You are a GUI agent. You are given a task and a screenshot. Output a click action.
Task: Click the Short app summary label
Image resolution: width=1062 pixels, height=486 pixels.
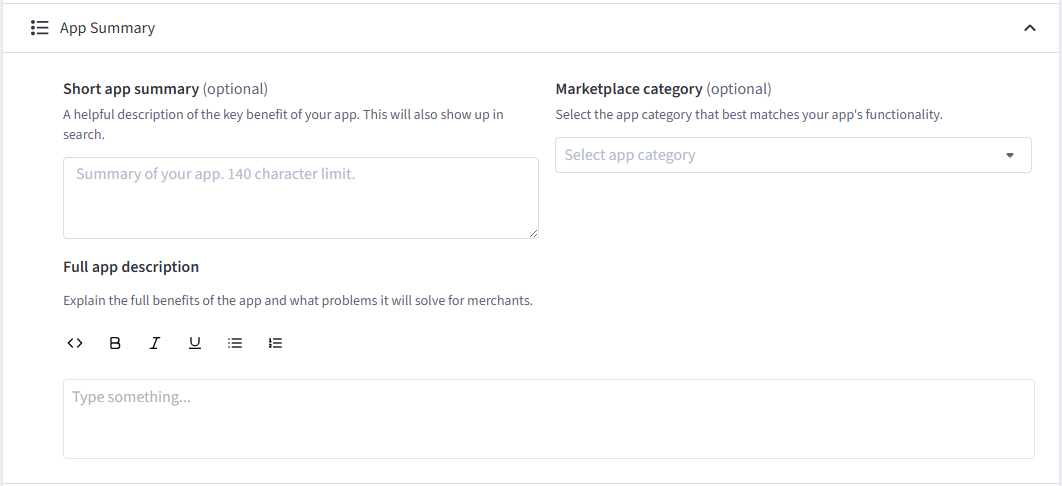coord(131,89)
